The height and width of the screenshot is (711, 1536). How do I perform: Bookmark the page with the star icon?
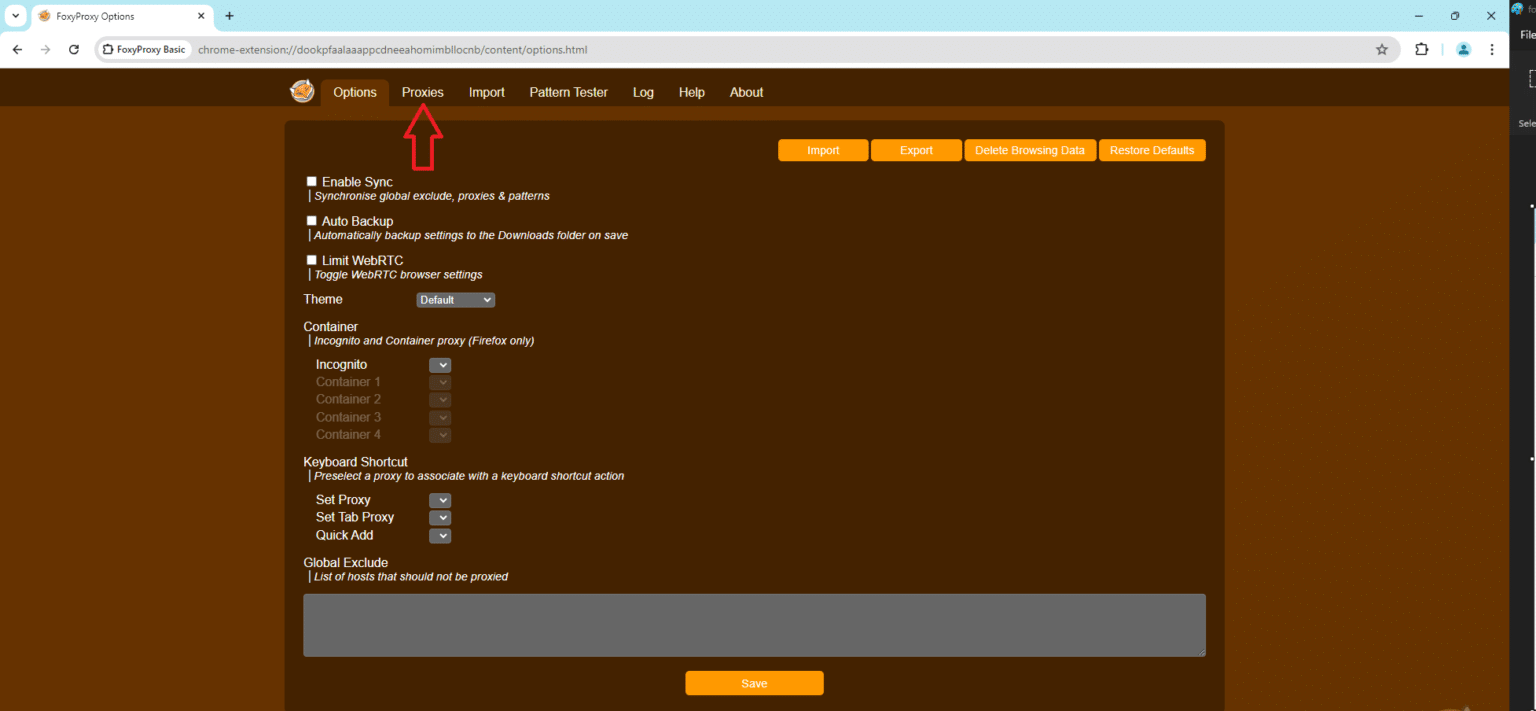[x=1382, y=49]
